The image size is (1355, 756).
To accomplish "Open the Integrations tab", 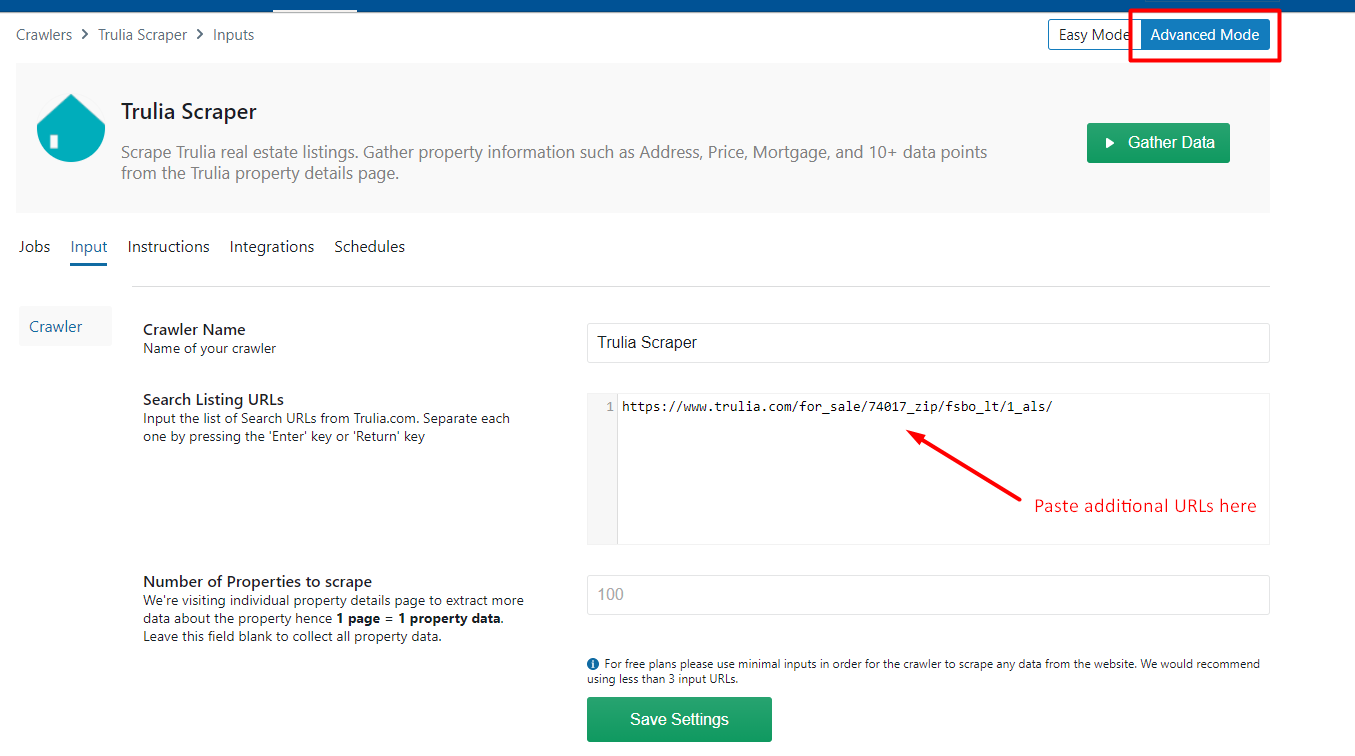I will click(x=272, y=247).
